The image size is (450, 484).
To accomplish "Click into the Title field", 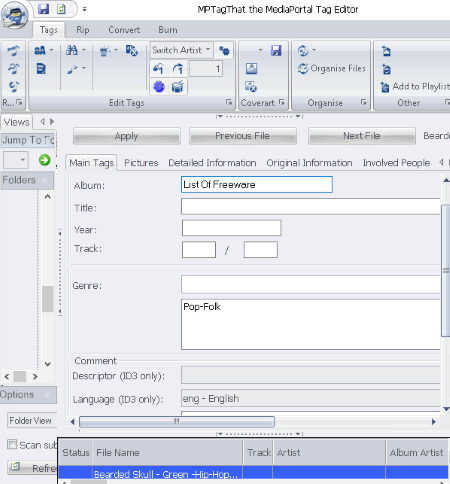I will coord(311,206).
